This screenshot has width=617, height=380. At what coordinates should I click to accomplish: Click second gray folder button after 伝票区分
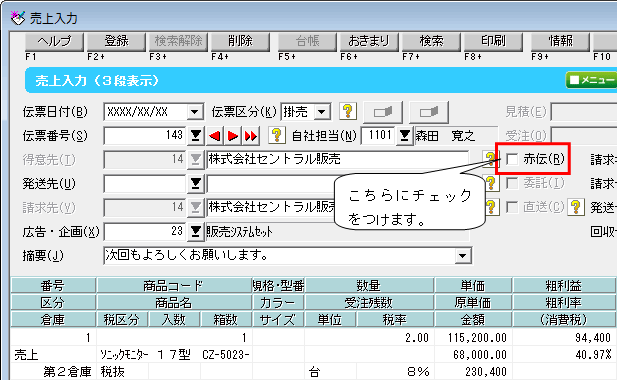click(429, 112)
